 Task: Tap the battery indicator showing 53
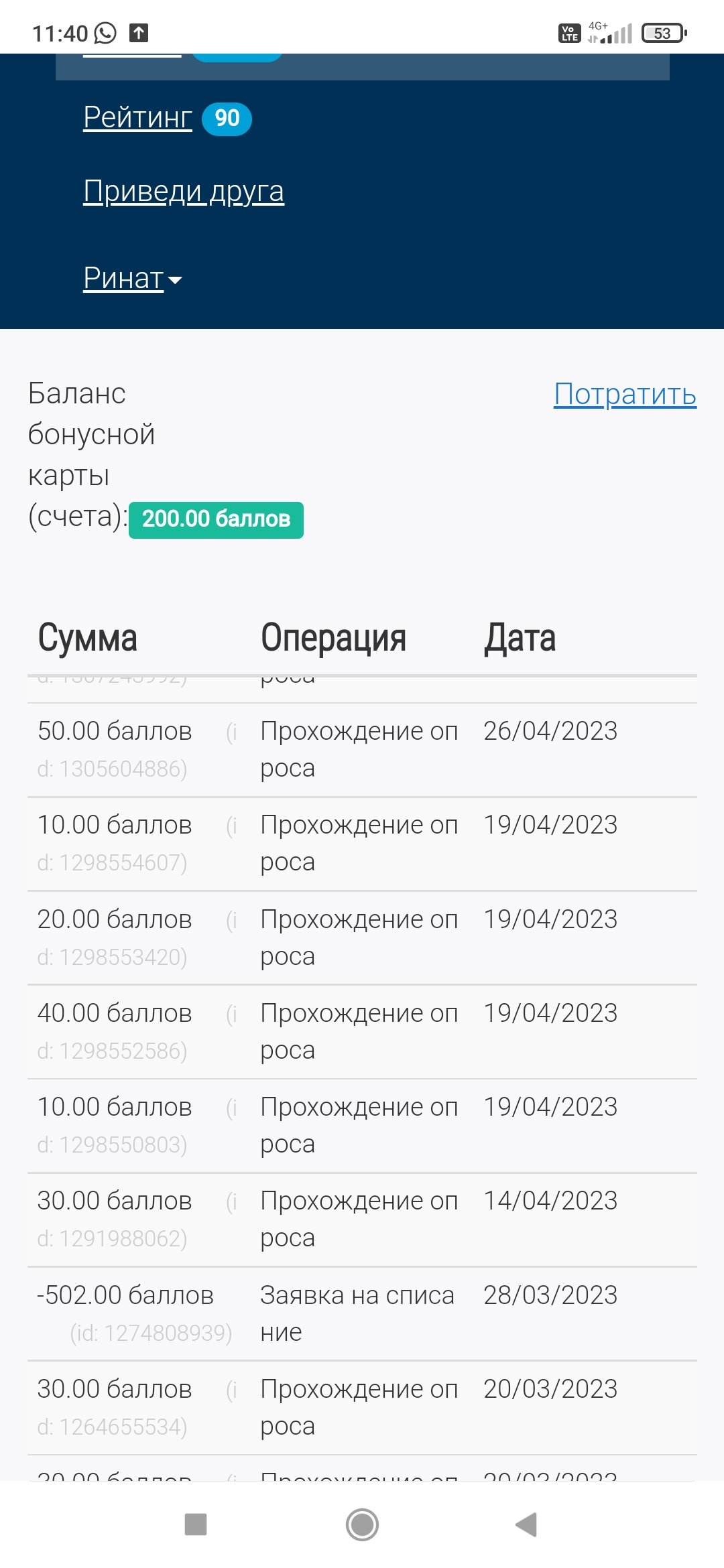click(664, 33)
